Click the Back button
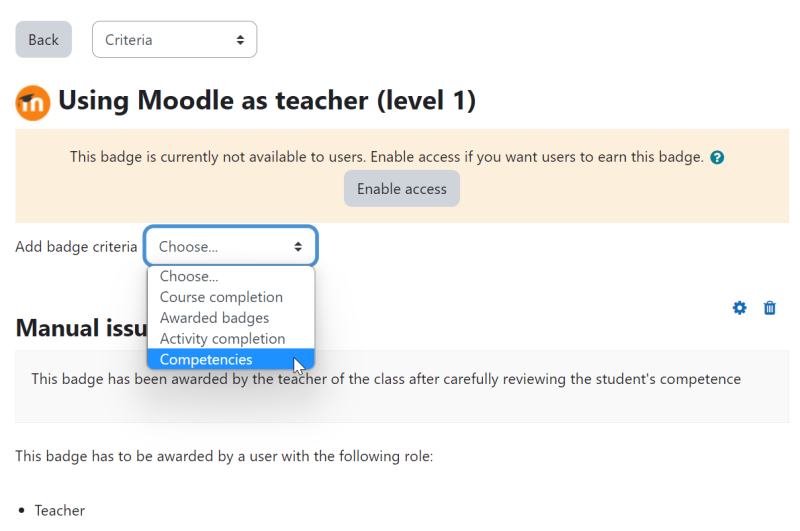Screen dimensions: 800x531 click(43, 39)
